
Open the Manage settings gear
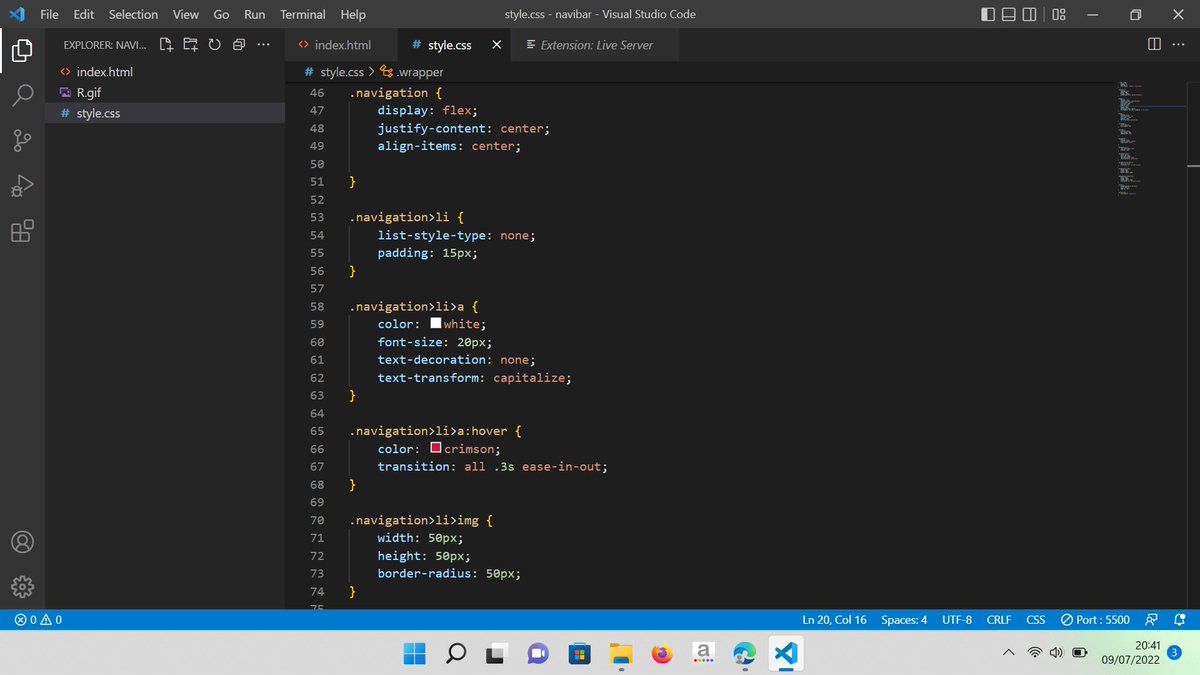click(22, 587)
